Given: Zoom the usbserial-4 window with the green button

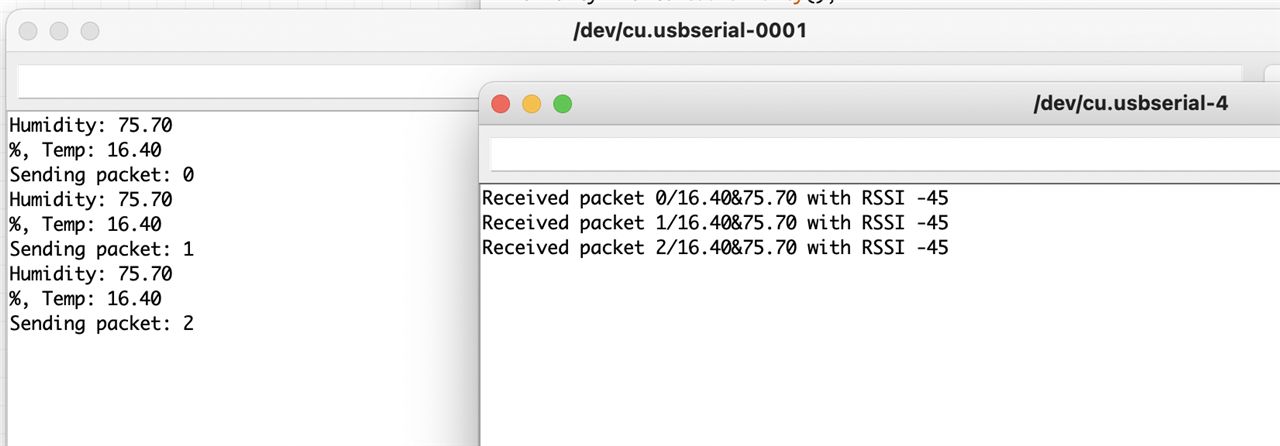Looking at the screenshot, I should coord(563,103).
